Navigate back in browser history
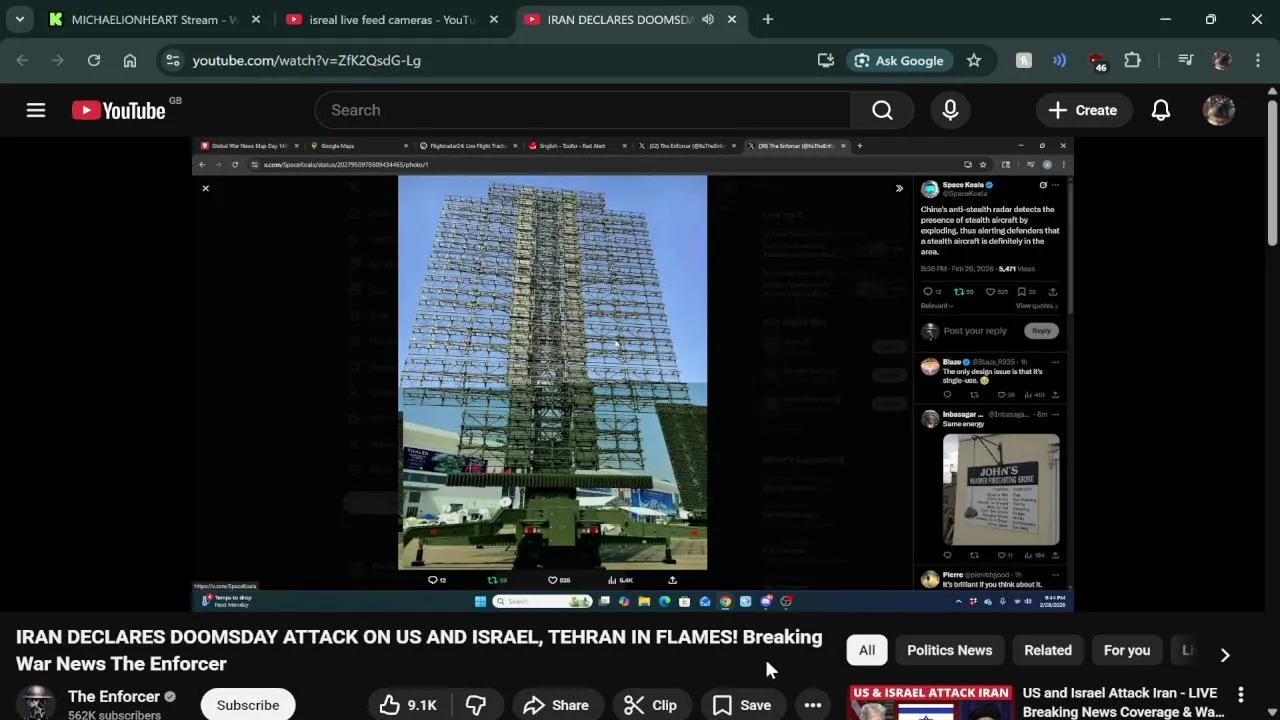The image size is (1280, 720). click(23, 60)
